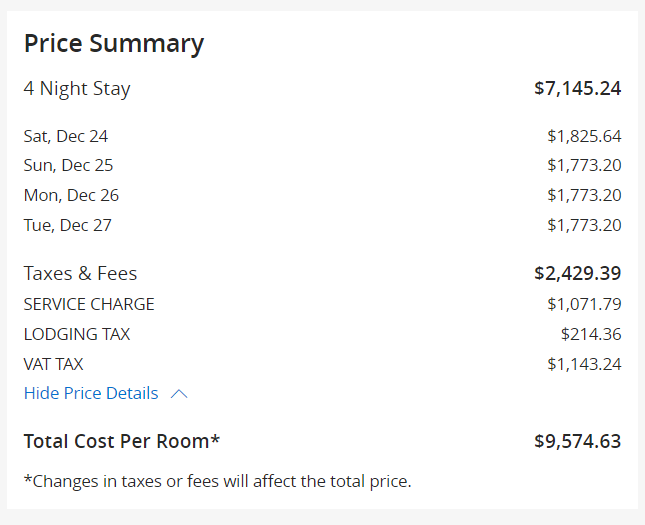Click the Price Summary heading
The width and height of the screenshot is (645, 525).
pos(114,44)
